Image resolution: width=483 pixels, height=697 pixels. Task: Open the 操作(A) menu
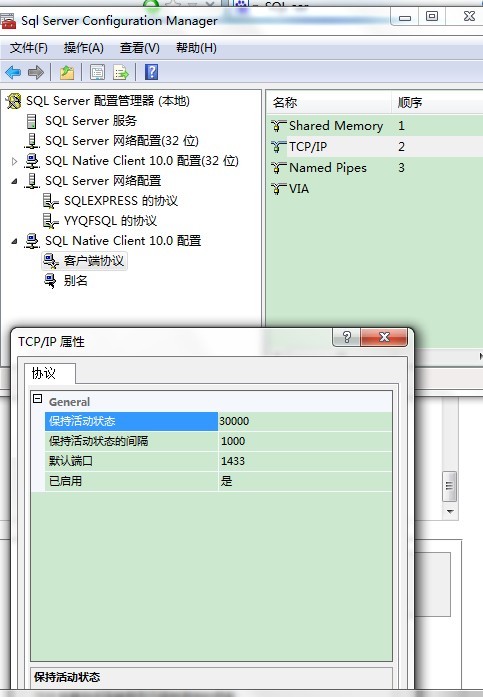pos(84,48)
